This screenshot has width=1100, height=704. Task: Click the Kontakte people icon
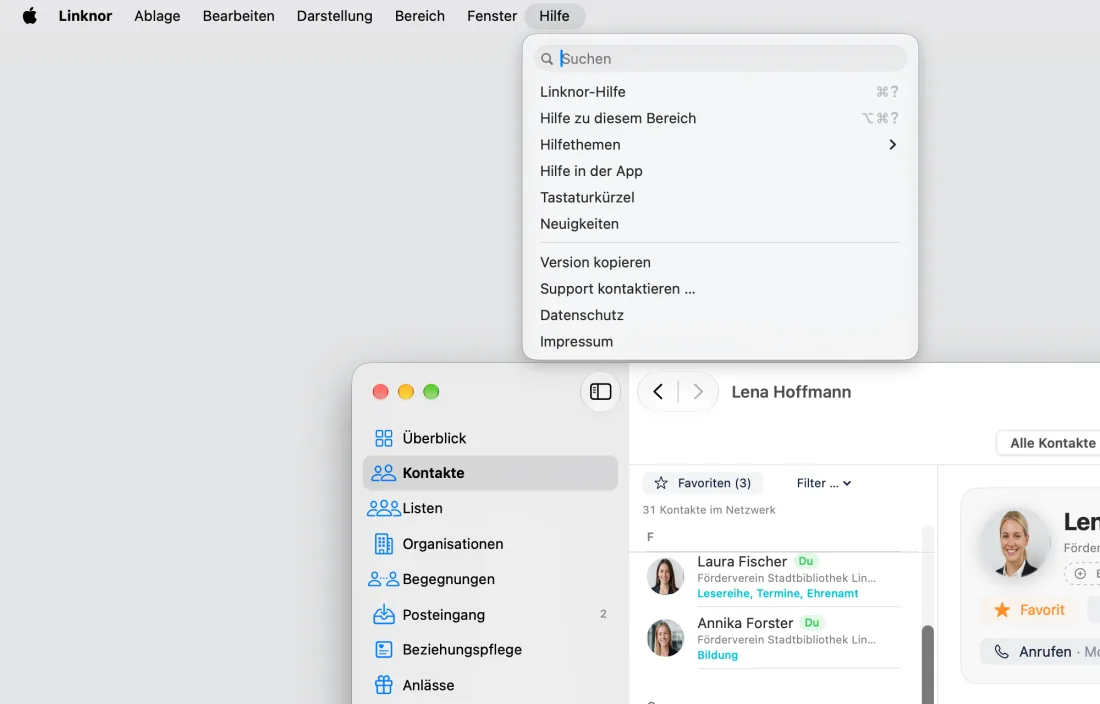[384, 473]
